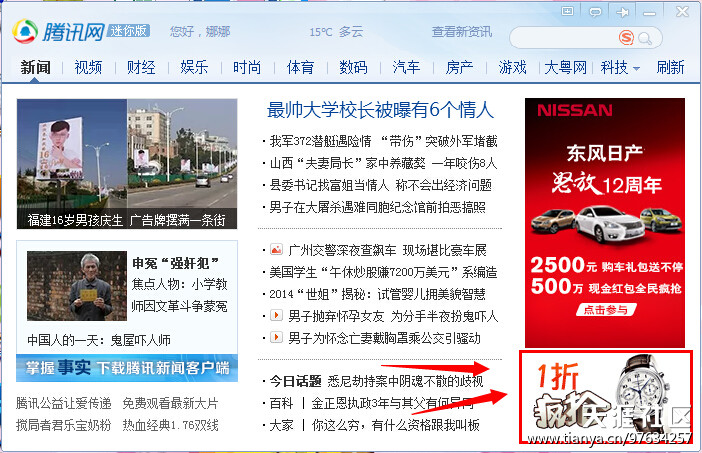702x453 pixels.
Task: Open news 广州交警深夜查飙车
Action: [x=387, y=250]
